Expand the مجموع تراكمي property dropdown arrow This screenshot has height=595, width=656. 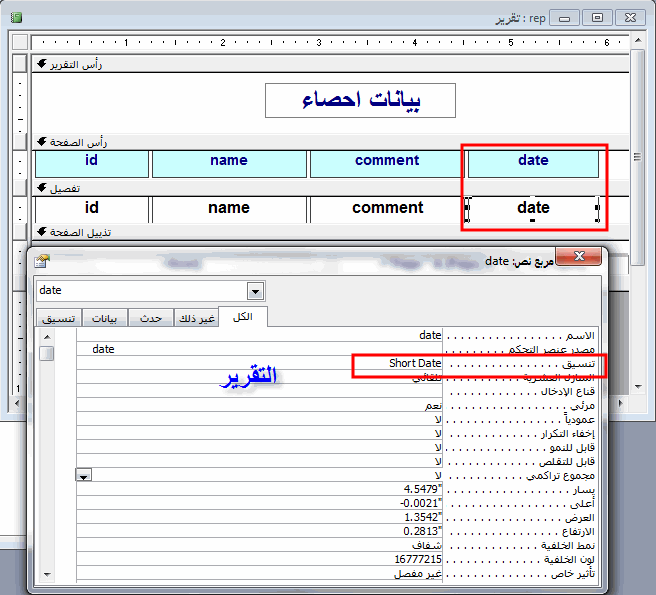point(84,475)
